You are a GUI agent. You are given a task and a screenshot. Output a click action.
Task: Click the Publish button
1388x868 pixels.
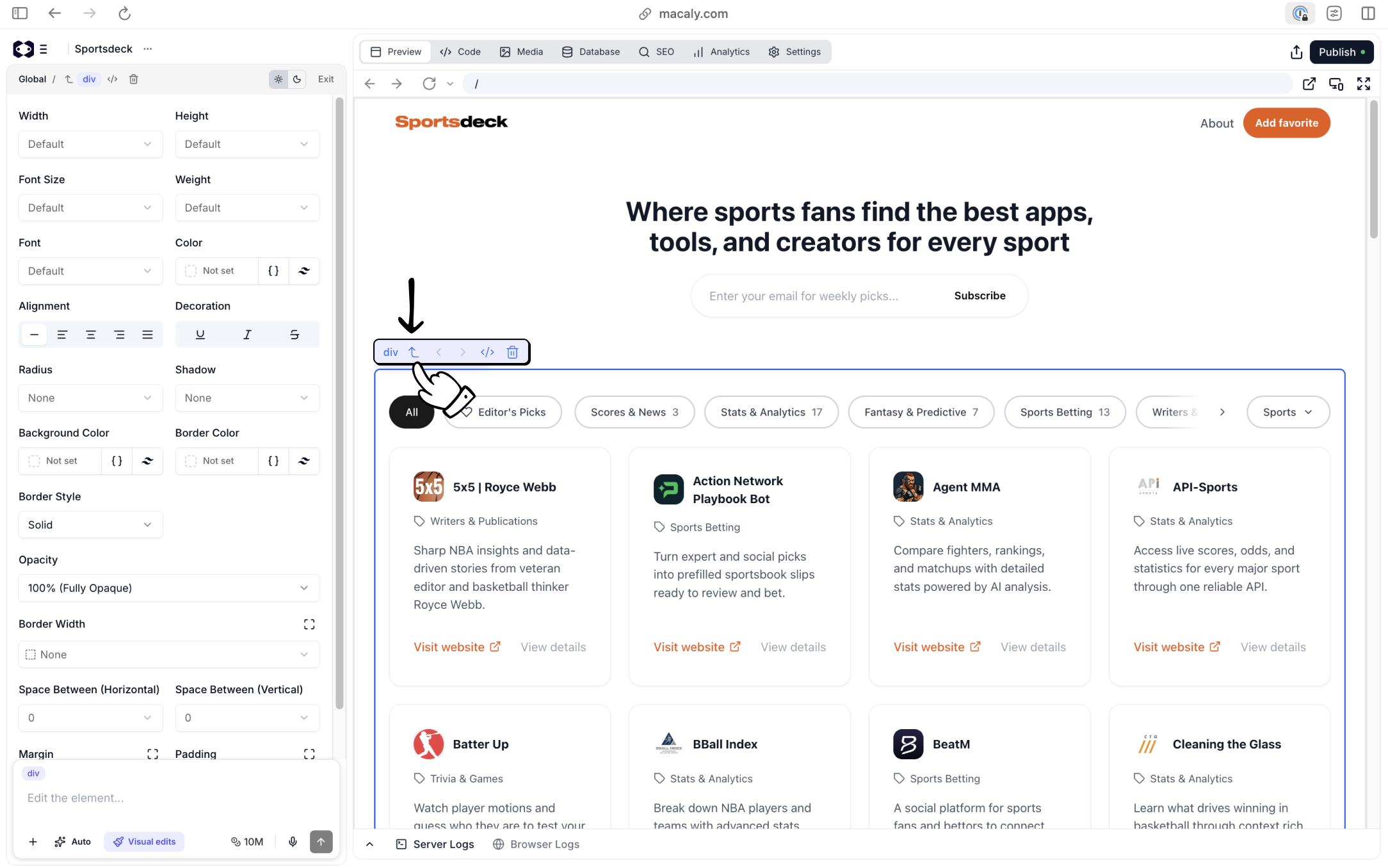pos(1341,52)
